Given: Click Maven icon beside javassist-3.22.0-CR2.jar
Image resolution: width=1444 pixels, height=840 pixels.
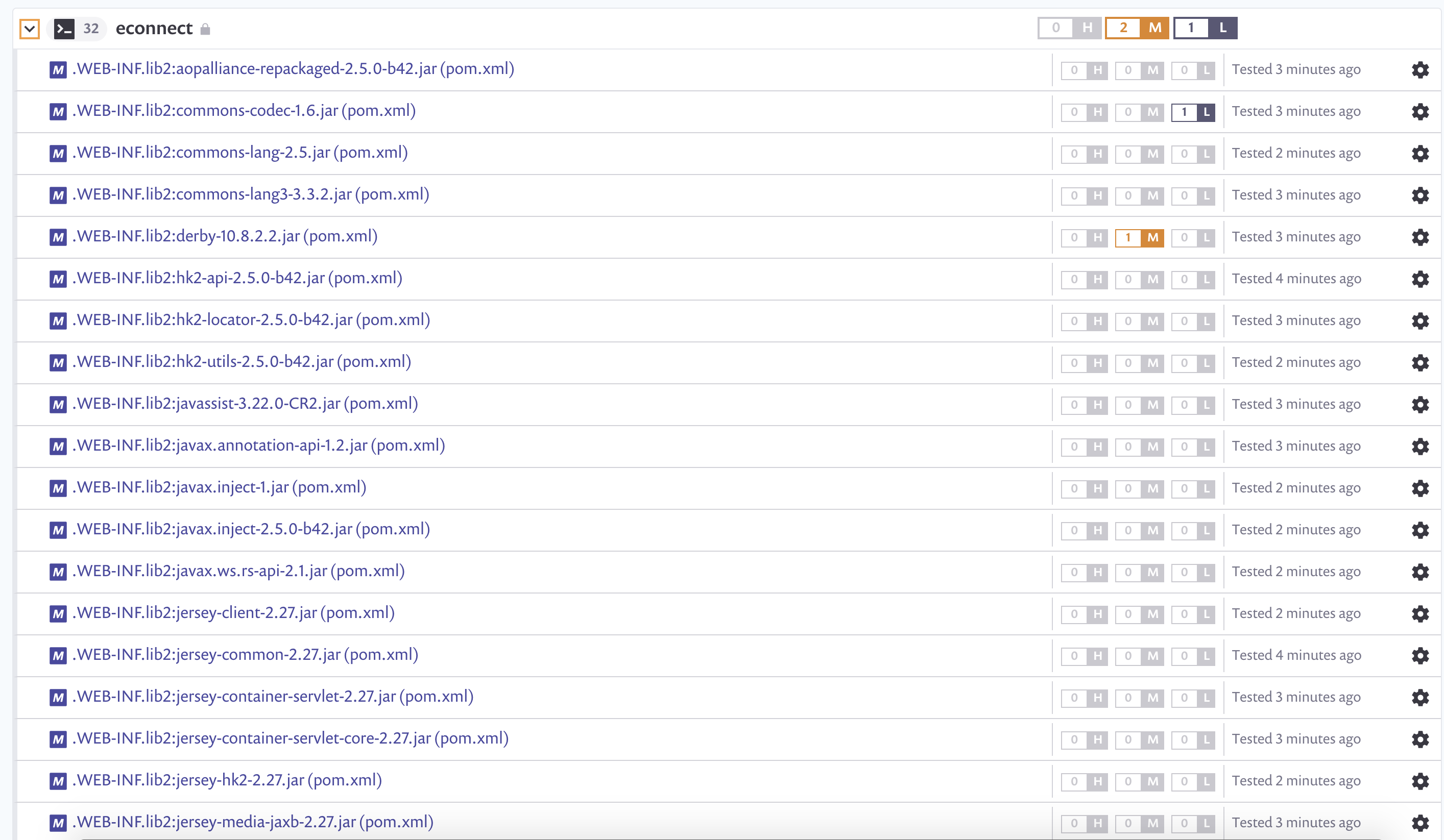Looking at the screenshot, I should pos(58,404).
